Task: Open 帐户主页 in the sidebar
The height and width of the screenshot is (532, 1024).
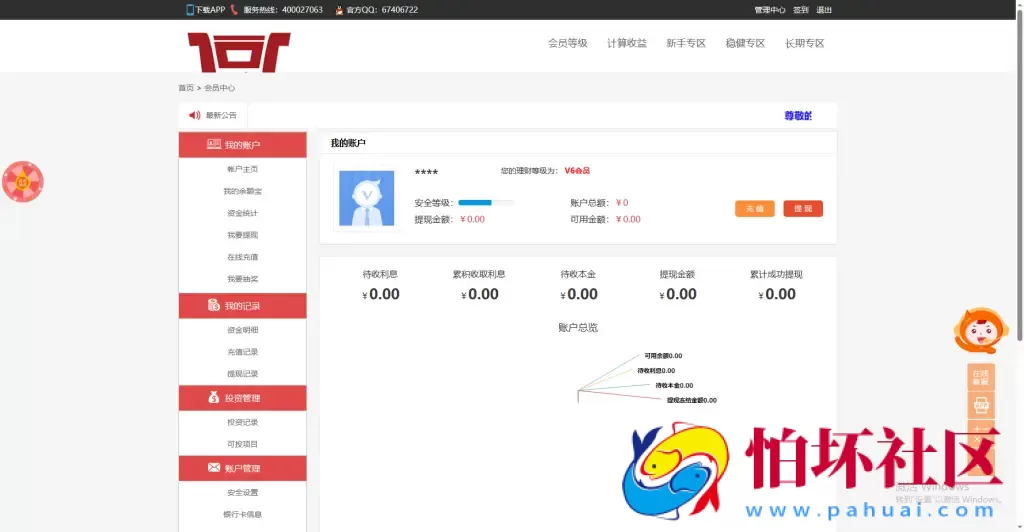Action: tap(242, 169)
